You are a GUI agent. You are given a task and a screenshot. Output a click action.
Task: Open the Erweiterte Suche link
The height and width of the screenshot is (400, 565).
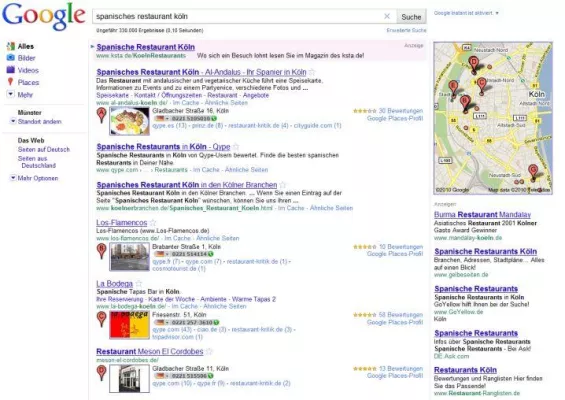(x=406, y=30)
